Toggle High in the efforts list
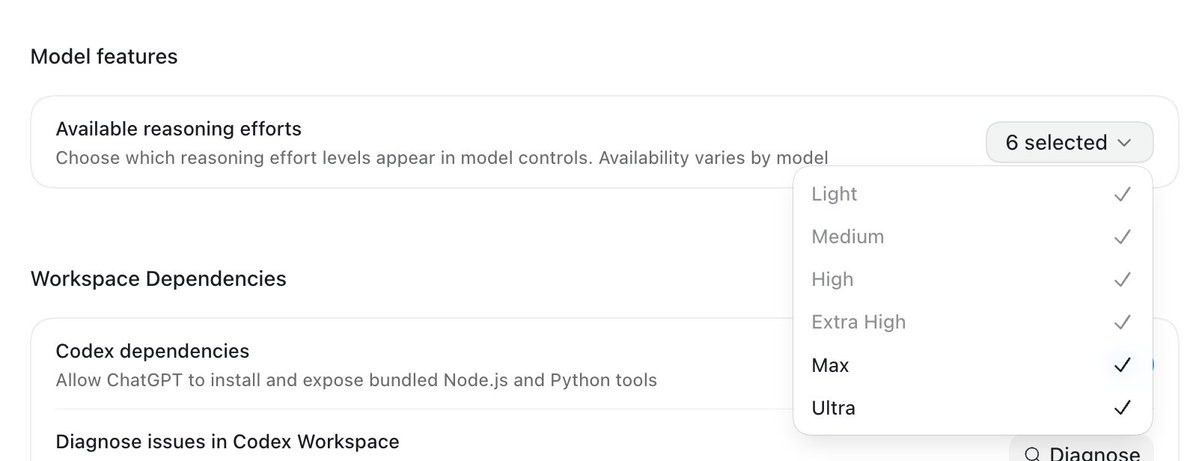 point(972,280)
